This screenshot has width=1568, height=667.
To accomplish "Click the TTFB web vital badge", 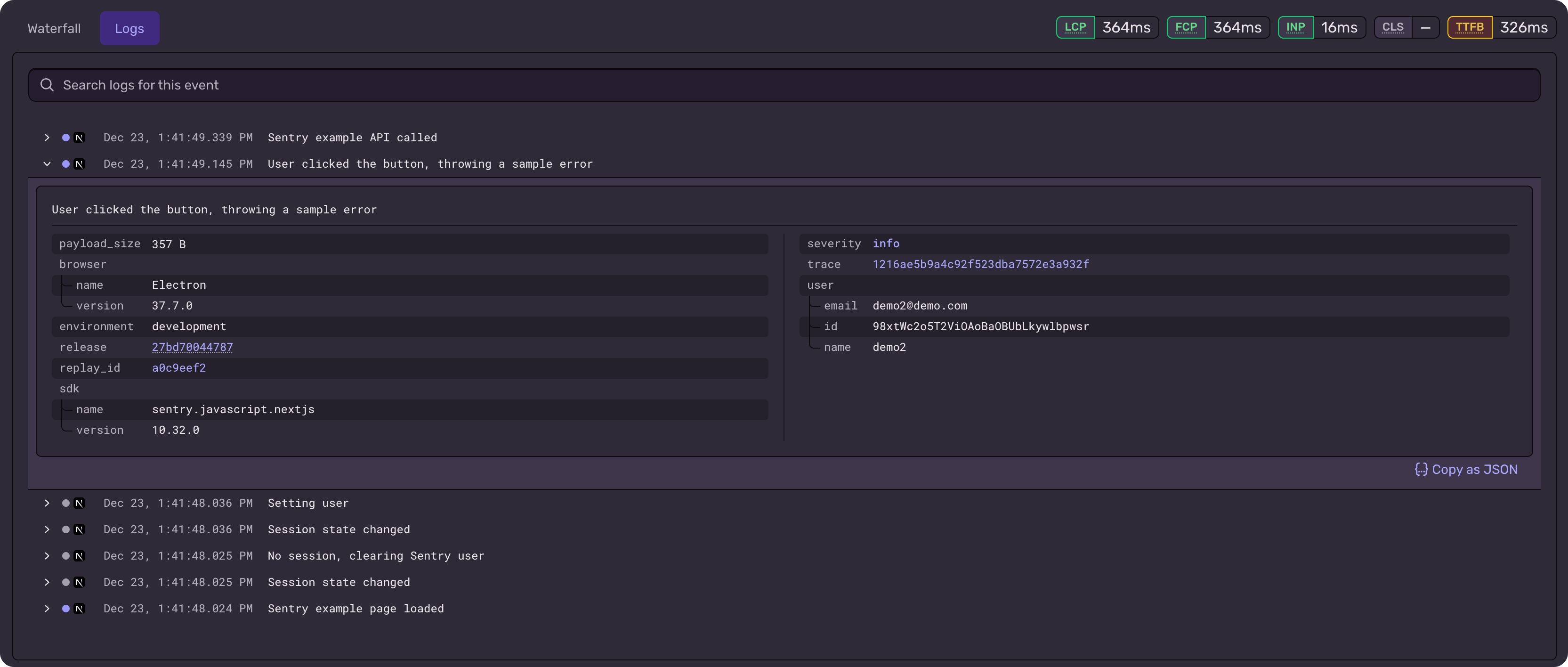I will pyautogui.click(x=1471, y=27).
